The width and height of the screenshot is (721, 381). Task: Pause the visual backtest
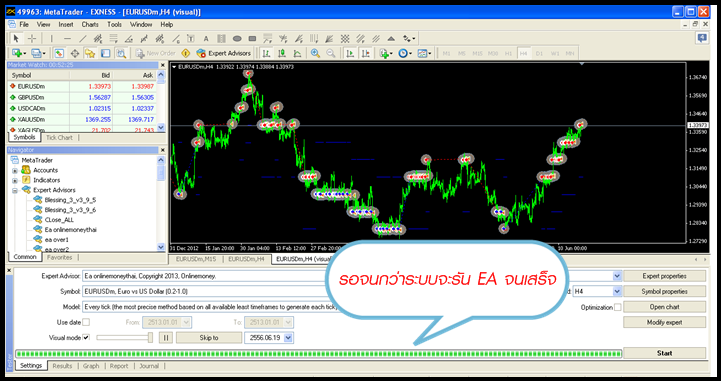(166, 338)
